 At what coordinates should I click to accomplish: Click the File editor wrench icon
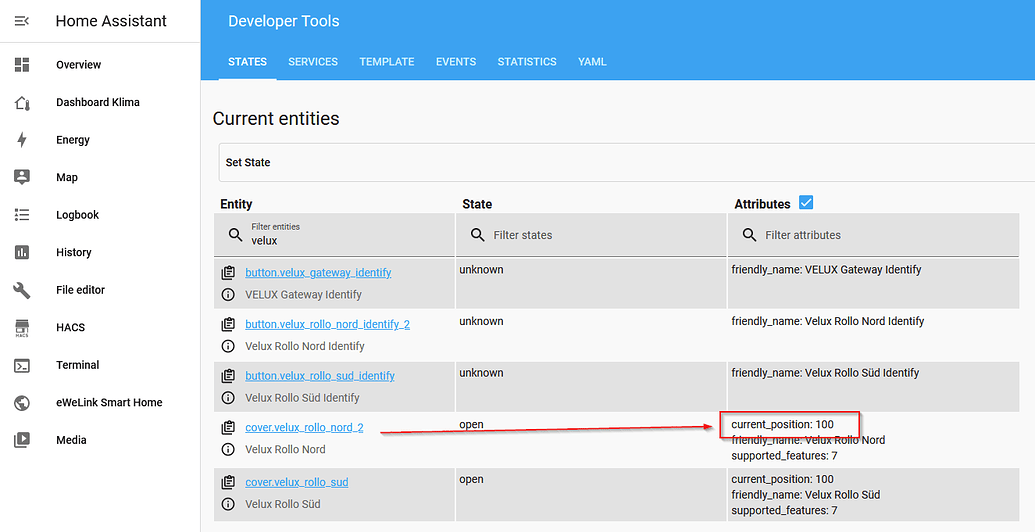tap(22, 290)
